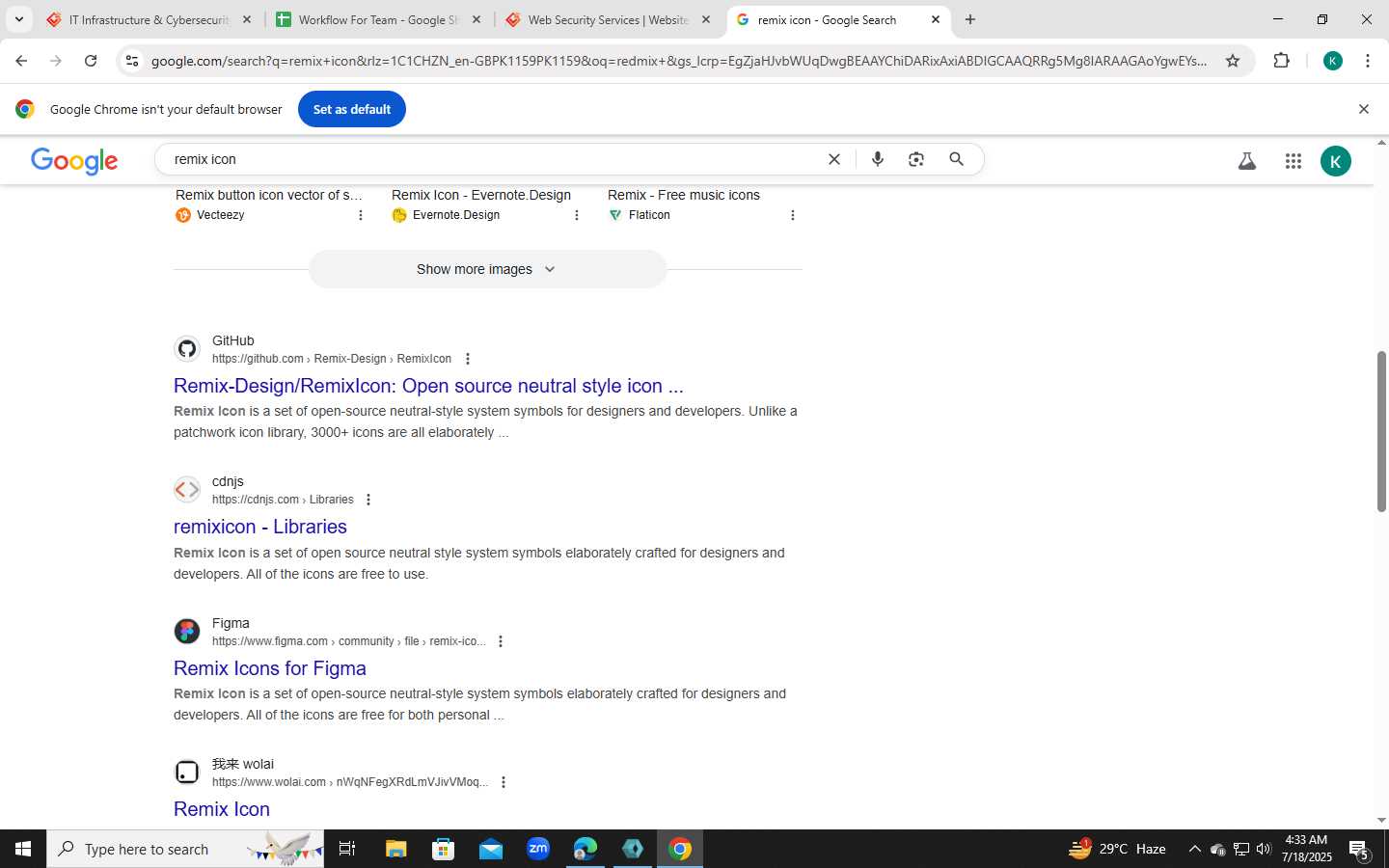
Task: Dismiss the default browser notification bar
Action: [1364, 109]
